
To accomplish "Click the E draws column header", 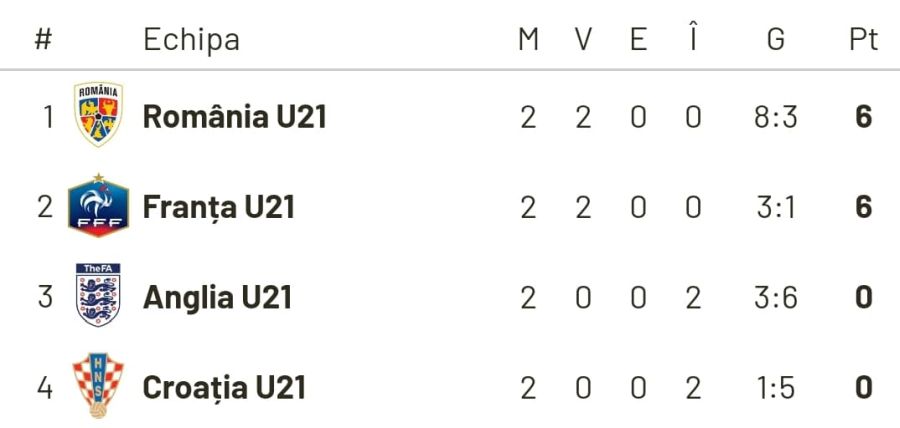I will (x=638, y=39).
